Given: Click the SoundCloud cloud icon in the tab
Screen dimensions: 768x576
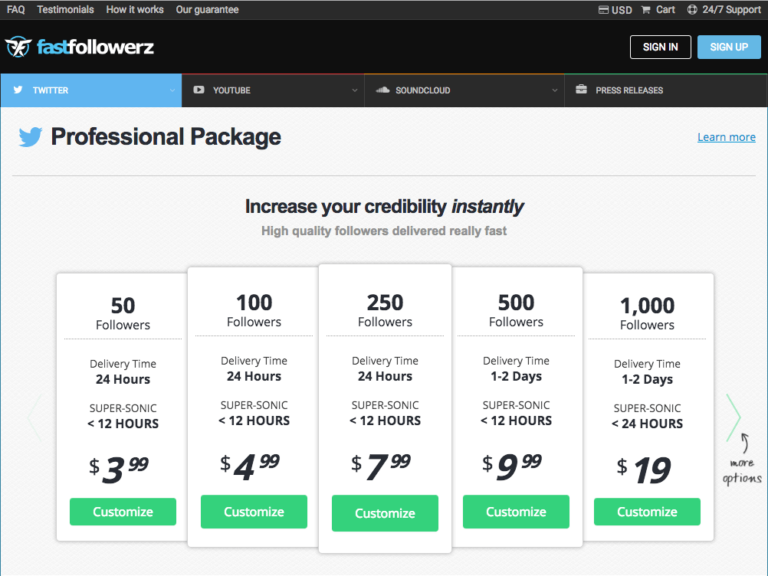Looking at the screenshot, I should coord(382,90).
